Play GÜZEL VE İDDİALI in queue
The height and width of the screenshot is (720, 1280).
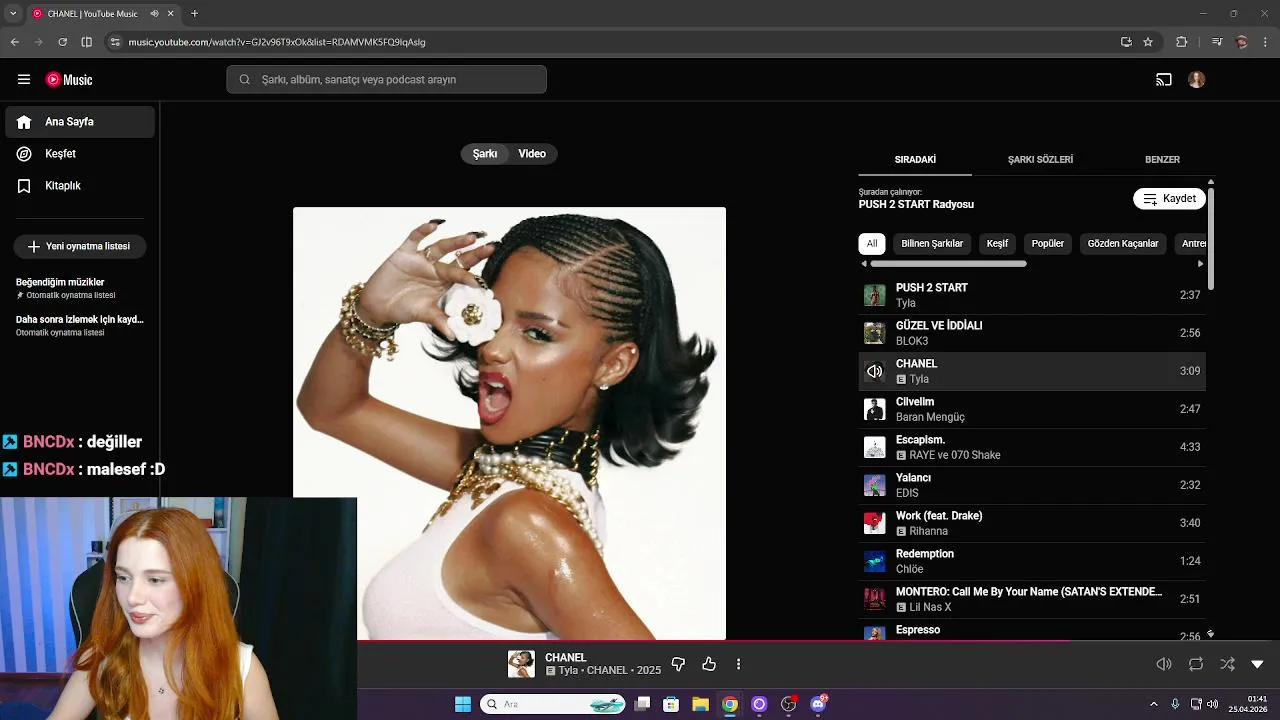point(1032,333)
